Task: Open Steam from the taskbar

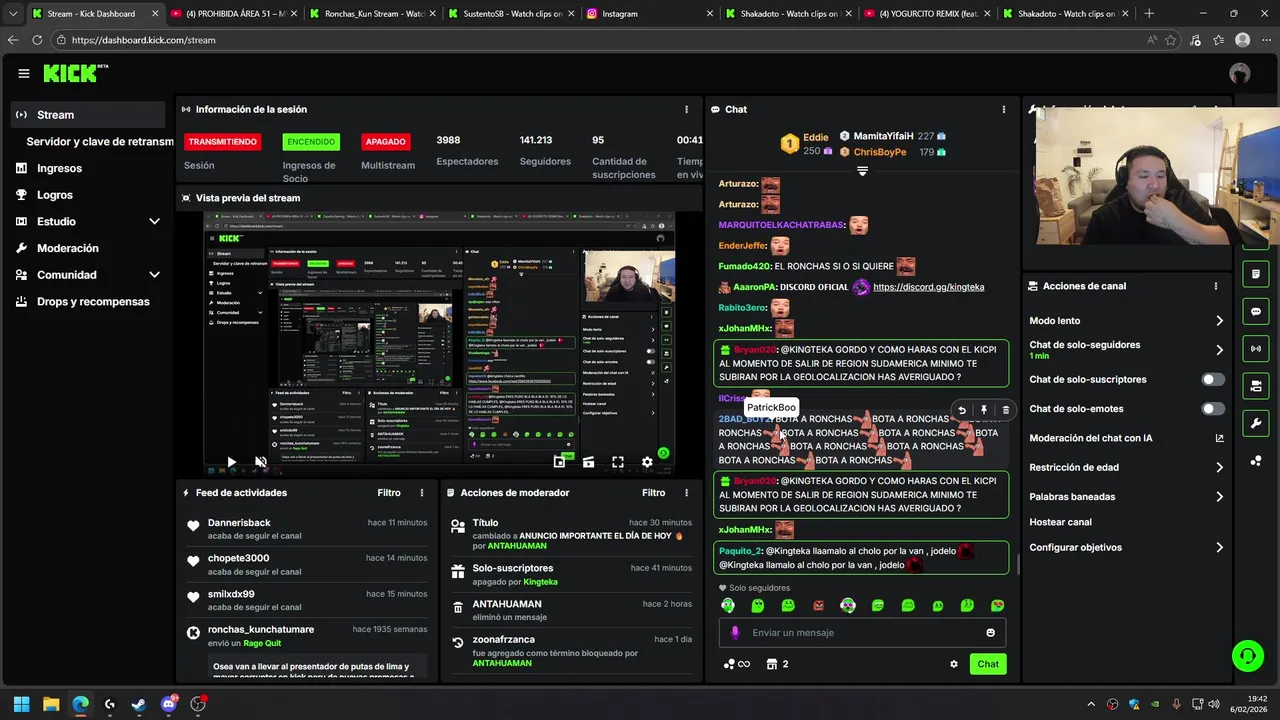Action: coord(139,704)
